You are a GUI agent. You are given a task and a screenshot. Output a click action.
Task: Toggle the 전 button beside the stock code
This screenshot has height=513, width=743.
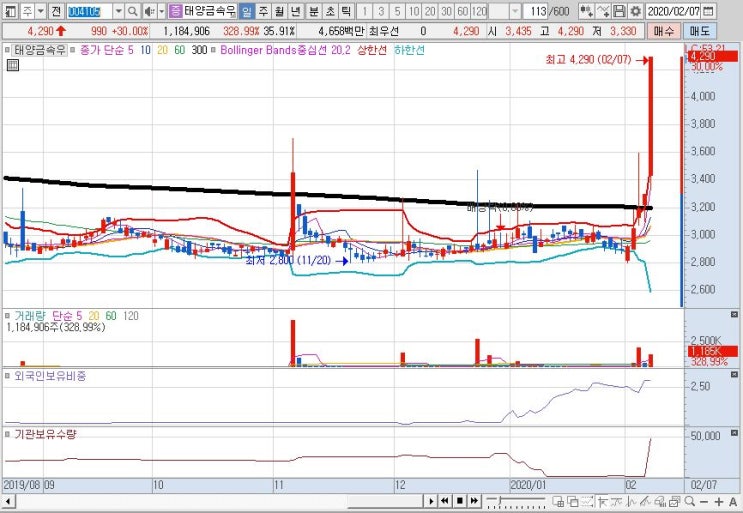(56, 11)
